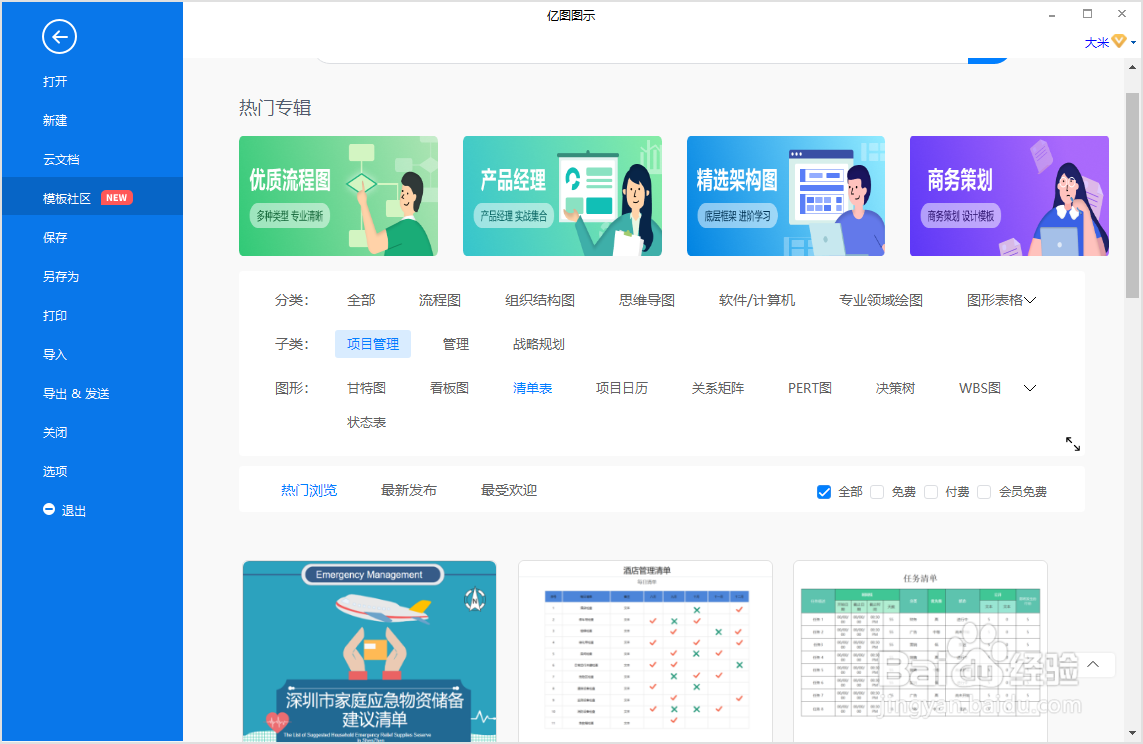Open the account dropdown beside 大米
The height and width of the screenshot is (744, 1143).
(x=1134, y=42)
